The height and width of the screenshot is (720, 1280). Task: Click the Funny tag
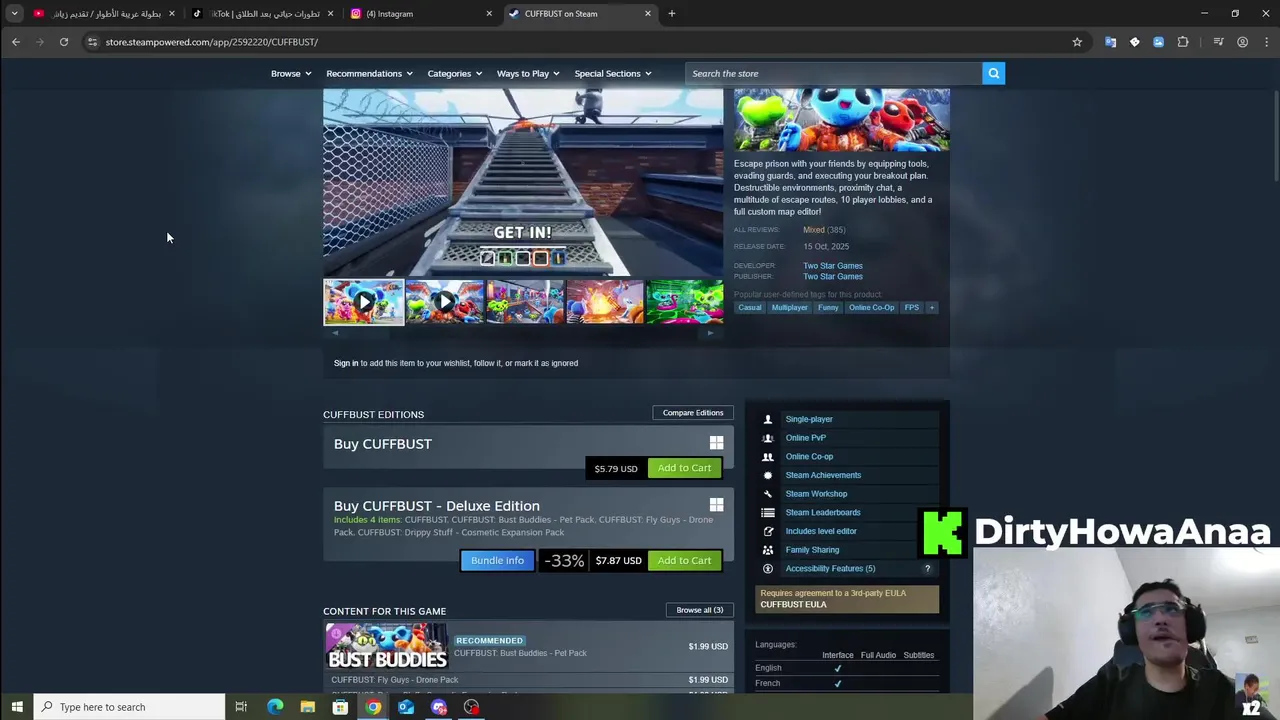coord(828,308)
